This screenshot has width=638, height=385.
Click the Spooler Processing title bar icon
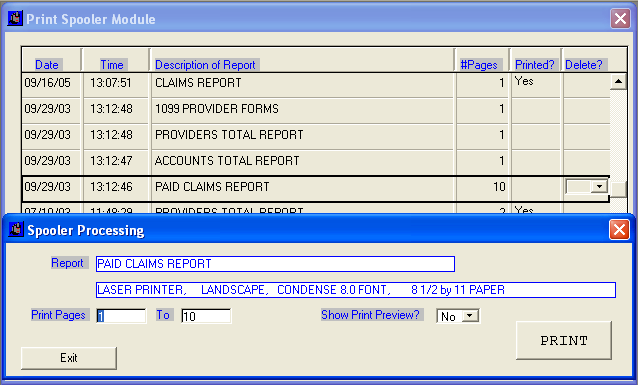[16, 230]
